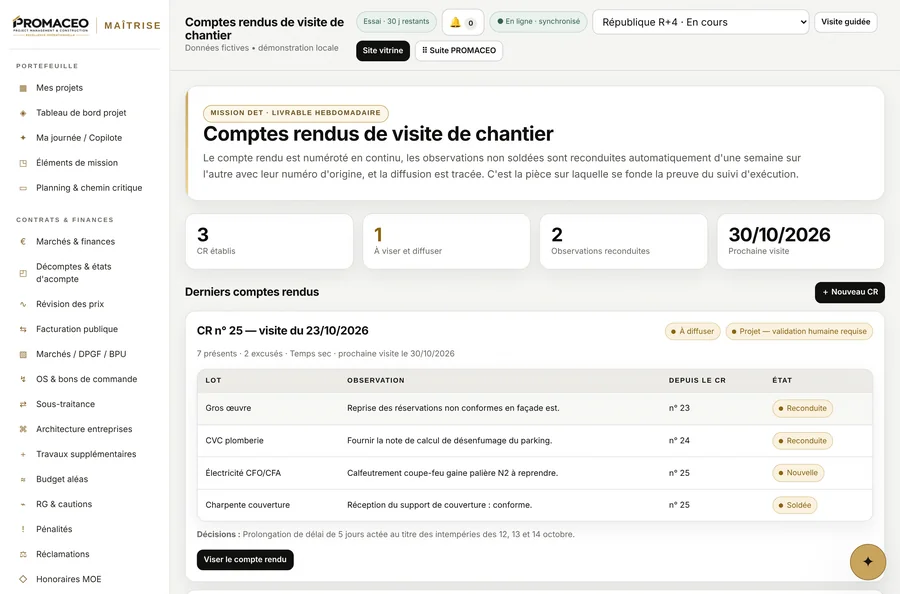Click the Marchés / DPGF / BPU icon
This screenshot has height=594, width=900.
tap(23, 354)
